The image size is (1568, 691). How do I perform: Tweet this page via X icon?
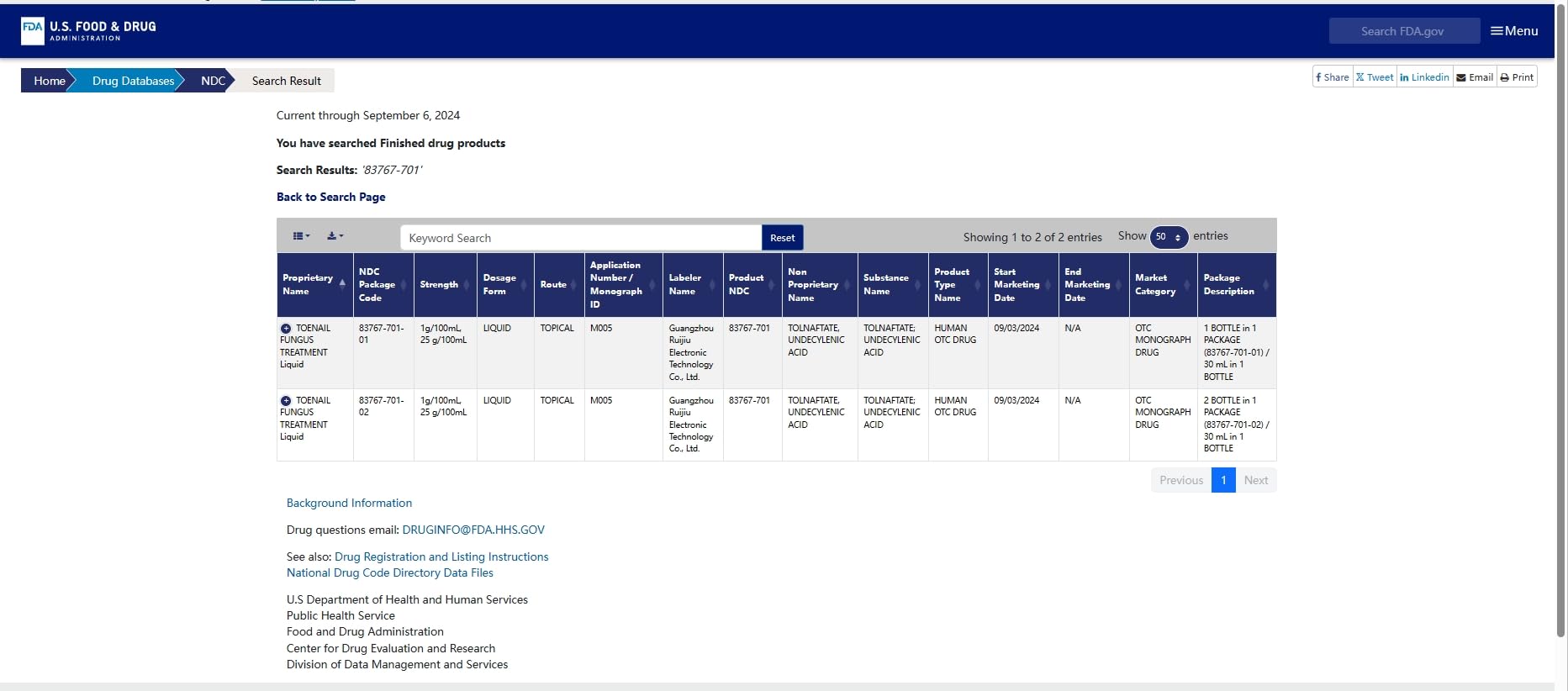point(1375,77)
